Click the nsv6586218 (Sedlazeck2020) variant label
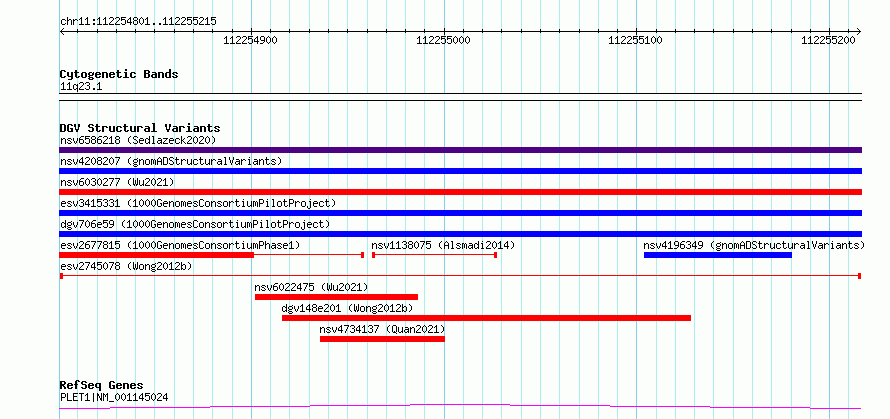The width and height of the screenshot is (890, 419). click(138, 140)
